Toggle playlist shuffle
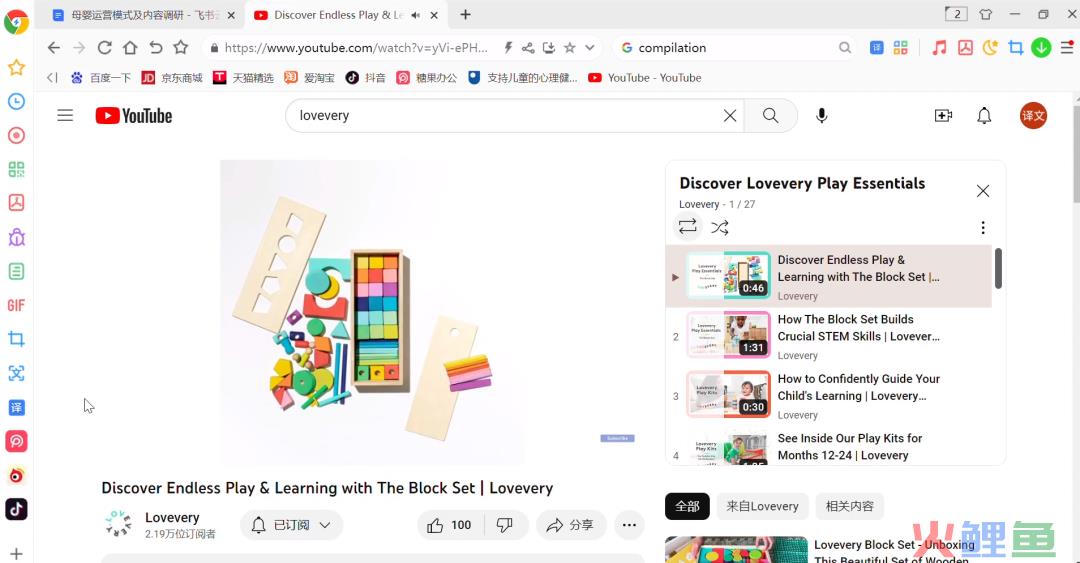Viewport: 1080px width, 563px height. [x=720, y=227]
